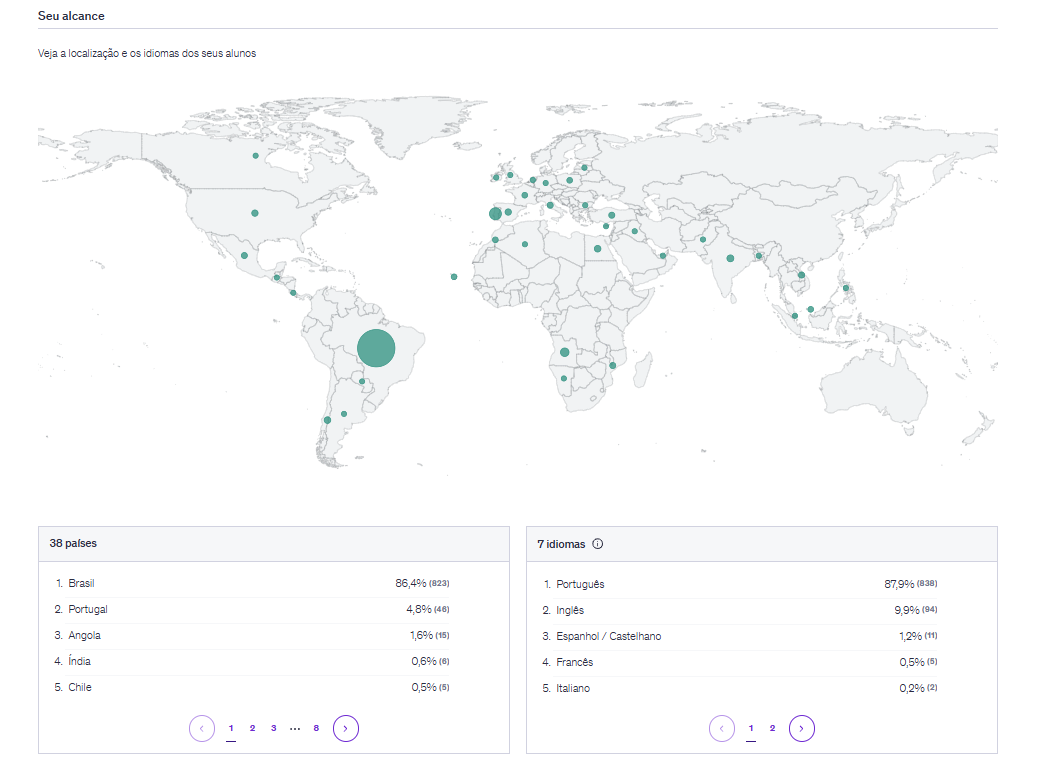Screen dimensions: 1037x759
Task: Go to previous page of countries list
Action: pos(202,729)
